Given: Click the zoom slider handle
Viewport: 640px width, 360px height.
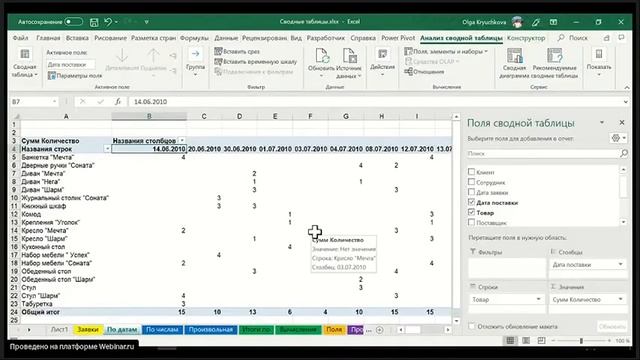Looking at the screenshot, I should pos(581,340).
